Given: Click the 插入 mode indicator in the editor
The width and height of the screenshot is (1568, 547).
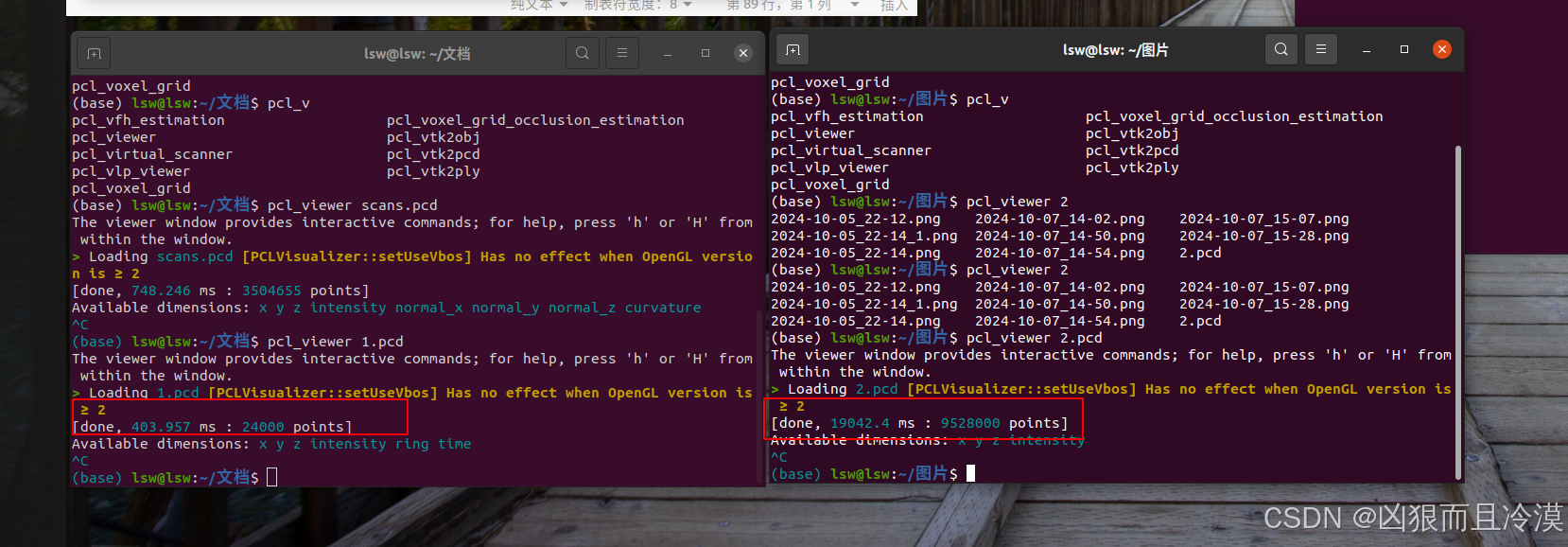Looking at the screenshot, I should [894, 6].
